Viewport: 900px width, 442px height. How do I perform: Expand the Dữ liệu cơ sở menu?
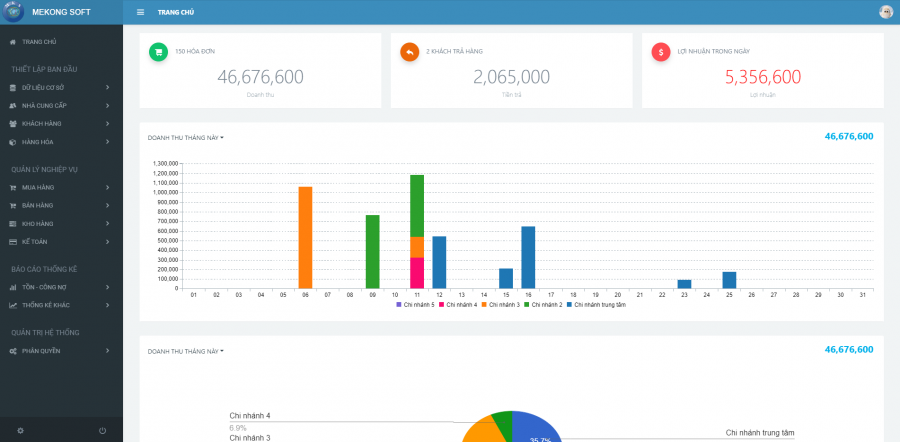pos(60,87)
